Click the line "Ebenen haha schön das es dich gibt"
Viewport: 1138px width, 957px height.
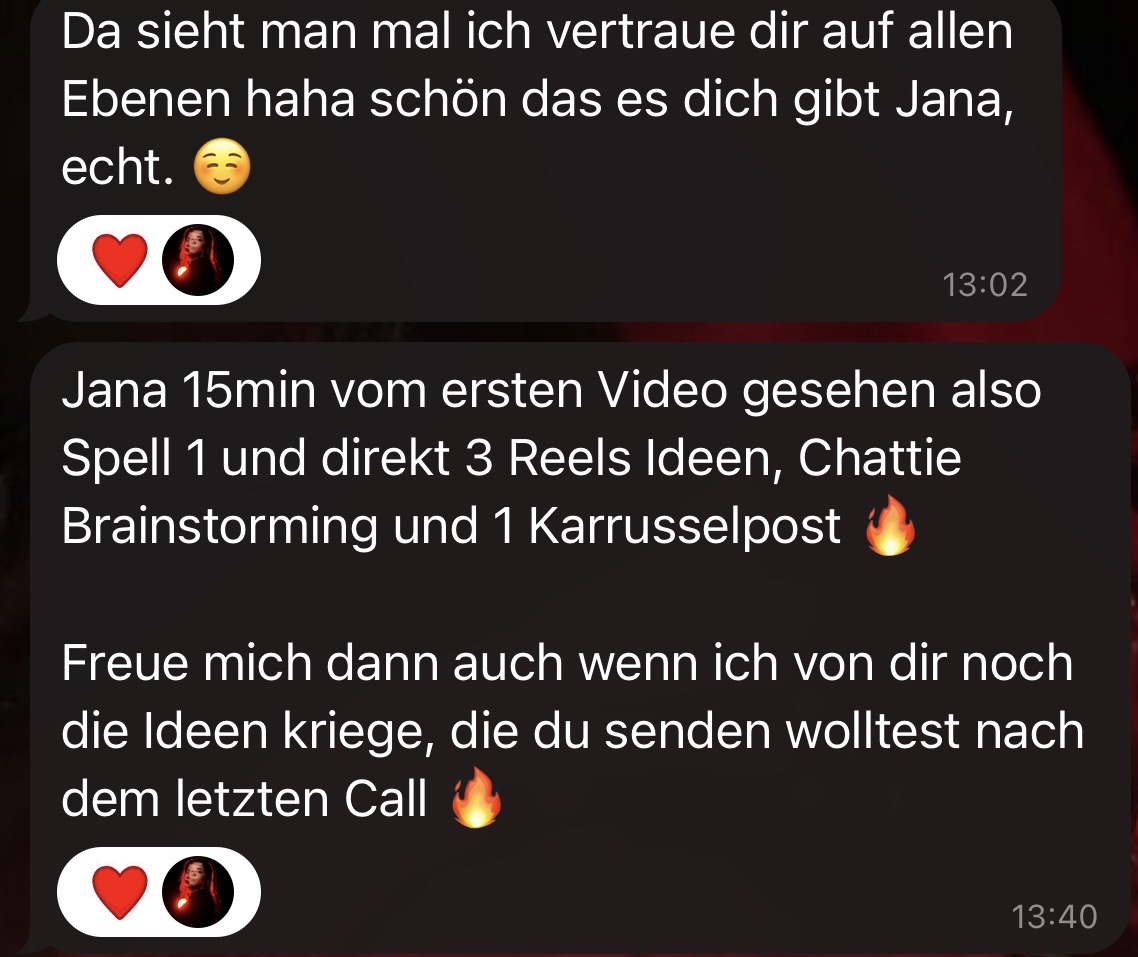[x=471, y=99]
